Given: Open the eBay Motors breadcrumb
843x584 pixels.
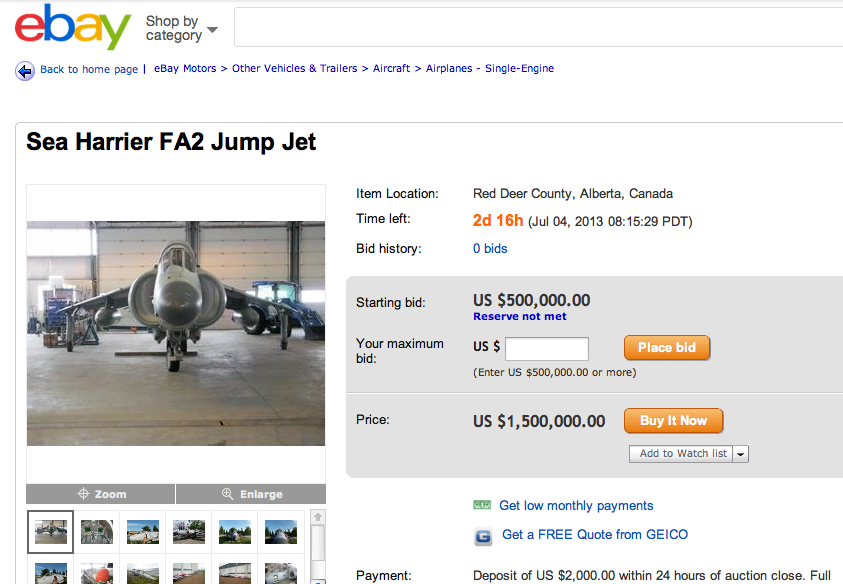Looking at the screenshot, I should [x=185, y=69].
